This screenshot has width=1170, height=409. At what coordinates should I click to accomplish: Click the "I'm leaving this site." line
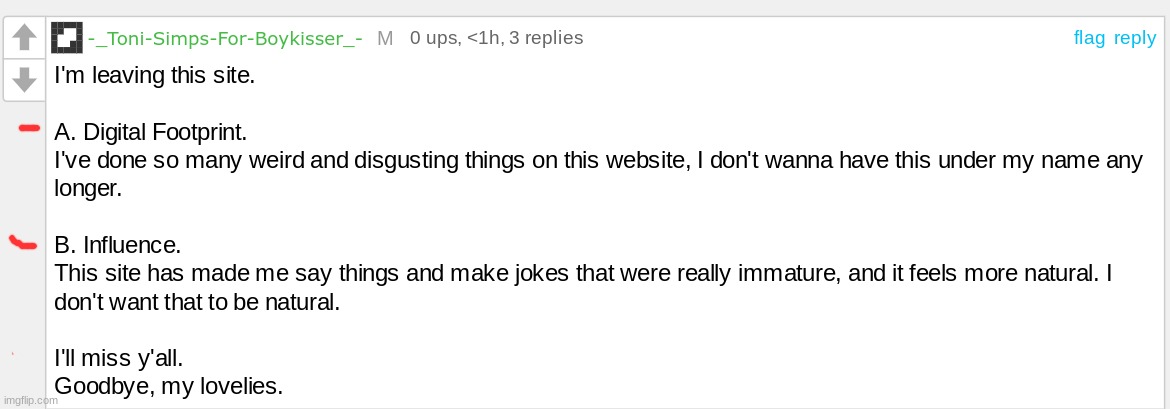(154, 76)
